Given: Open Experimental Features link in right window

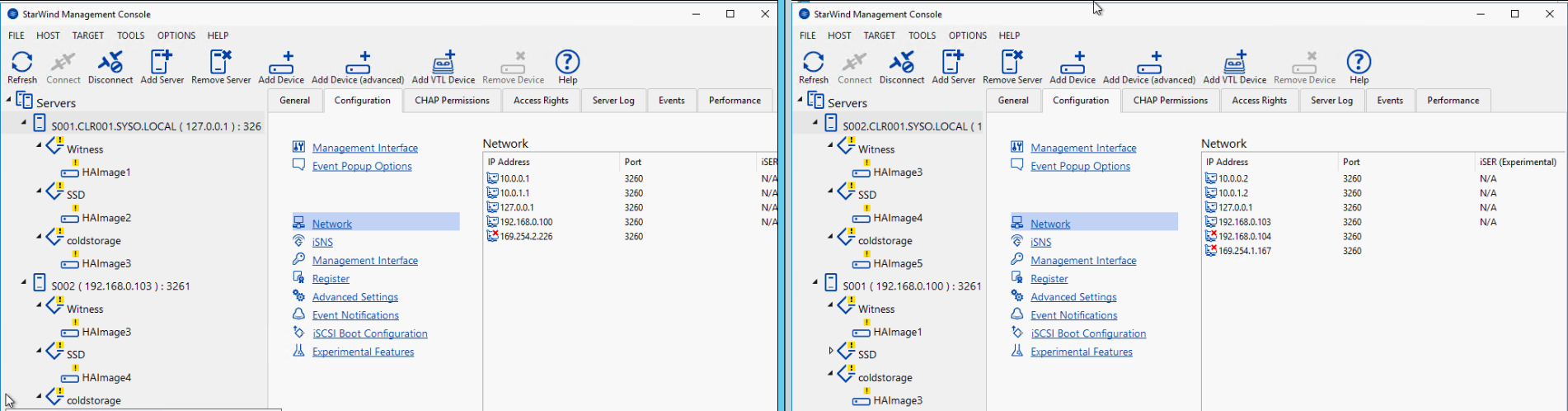Looking at the screenshot, I should point(1081,352).
